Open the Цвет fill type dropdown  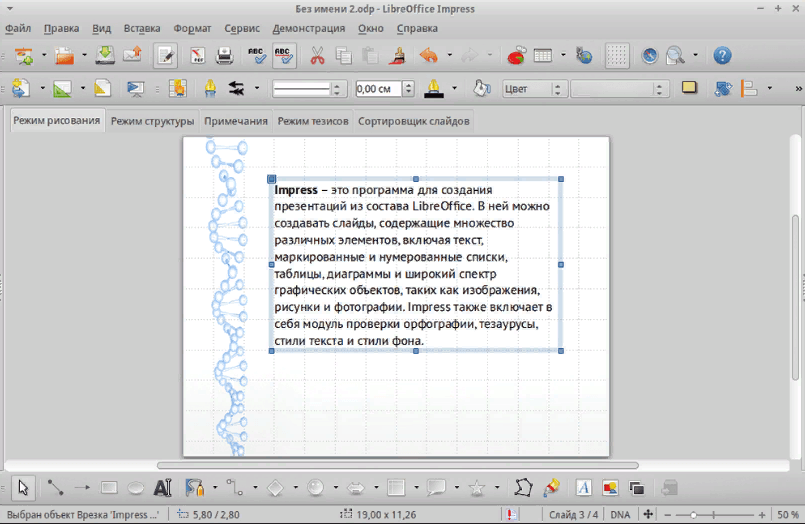click(x=534, y=89)
